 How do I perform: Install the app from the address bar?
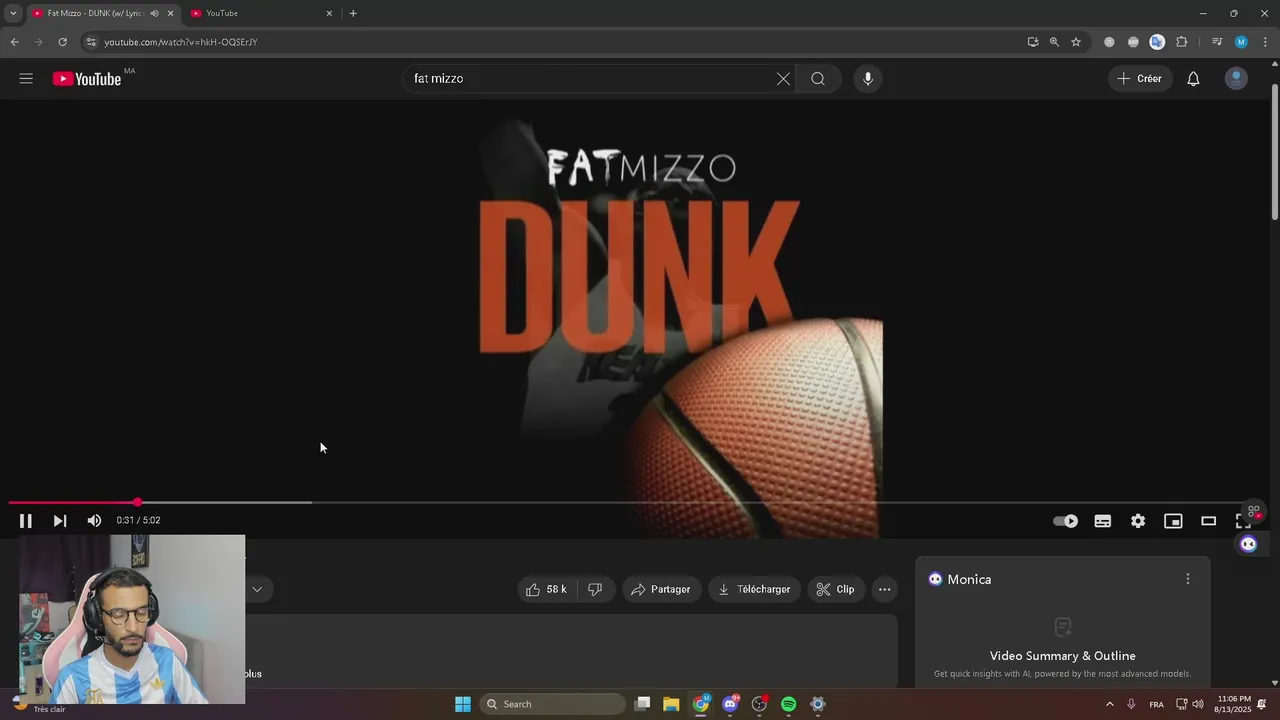tap(1033, 42)
